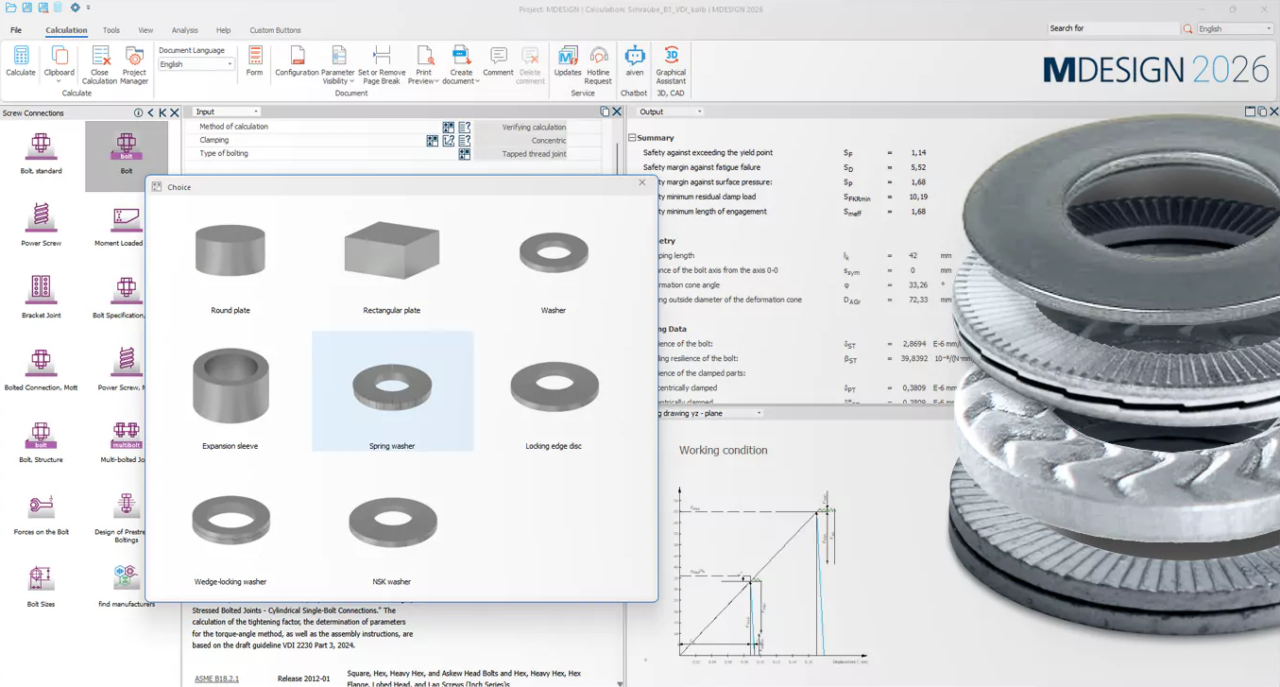Image resolution: width=1280 pixels, height=687 pixels.
Task: Open the Form view icon
Action: (255, 62)
